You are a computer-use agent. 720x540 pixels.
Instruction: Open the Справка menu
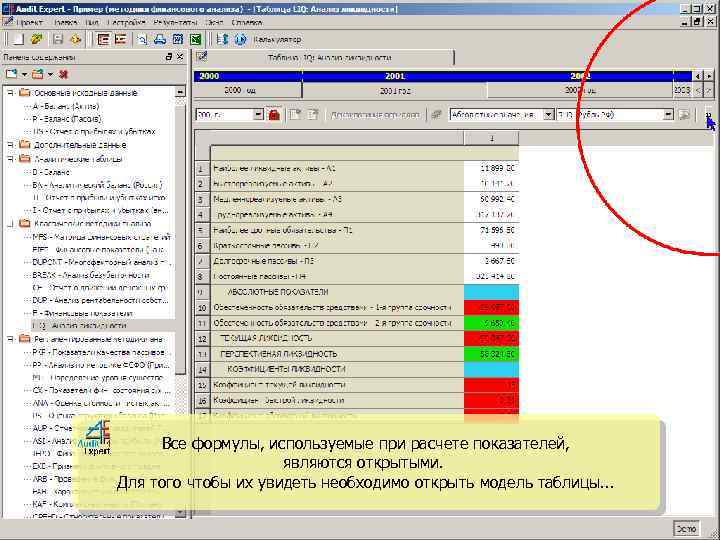[x=247, y=22]
